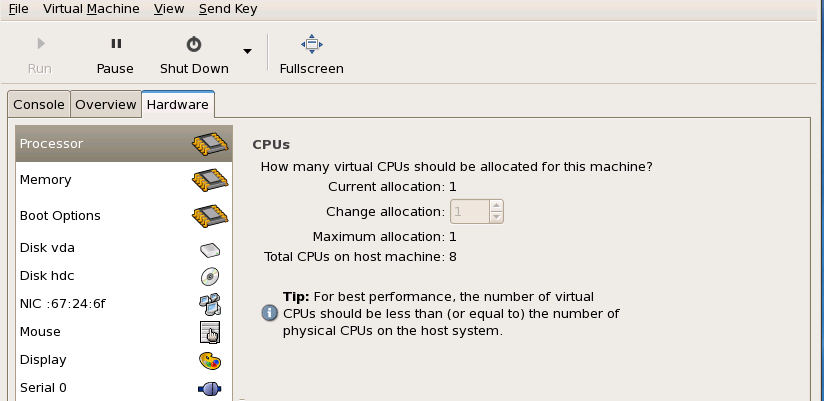Select Boot Options in hardware list

pyautogui.click(x=60, y=216)
